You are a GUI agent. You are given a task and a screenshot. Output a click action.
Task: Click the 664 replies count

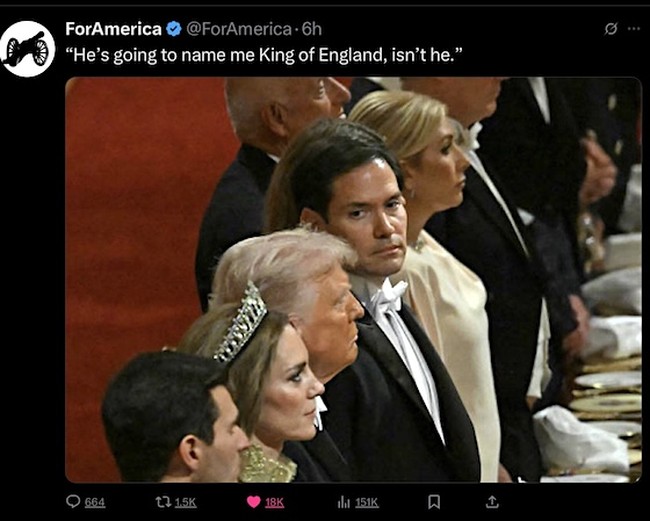tap(95, 502)
